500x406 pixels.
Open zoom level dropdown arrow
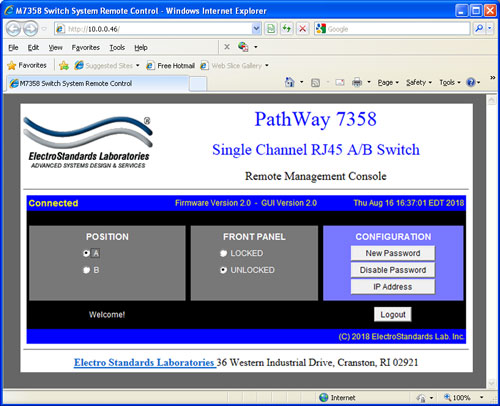pos(481,397)
